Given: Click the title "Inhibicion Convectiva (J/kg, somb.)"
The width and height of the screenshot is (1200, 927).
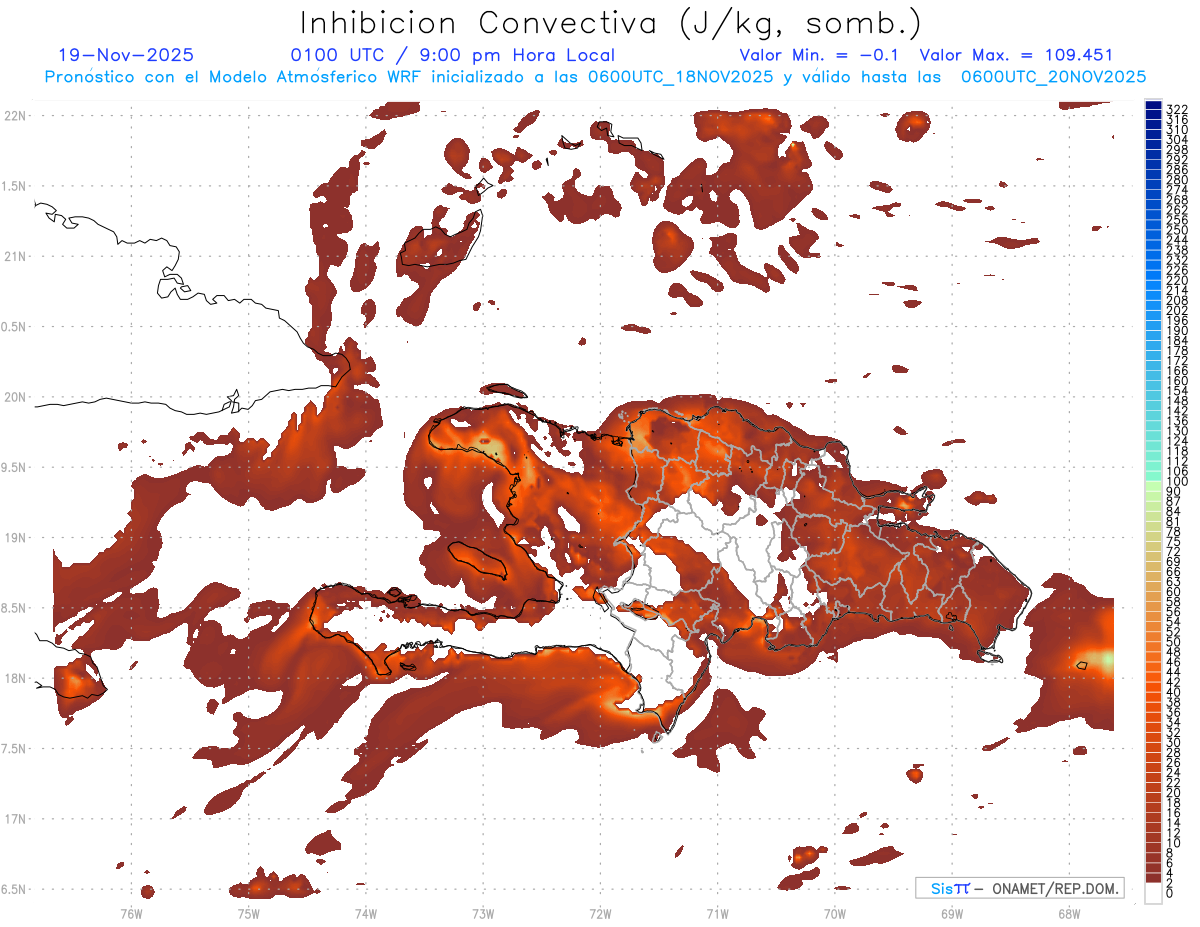Looking at the screenshot, I should click(611, 23).
